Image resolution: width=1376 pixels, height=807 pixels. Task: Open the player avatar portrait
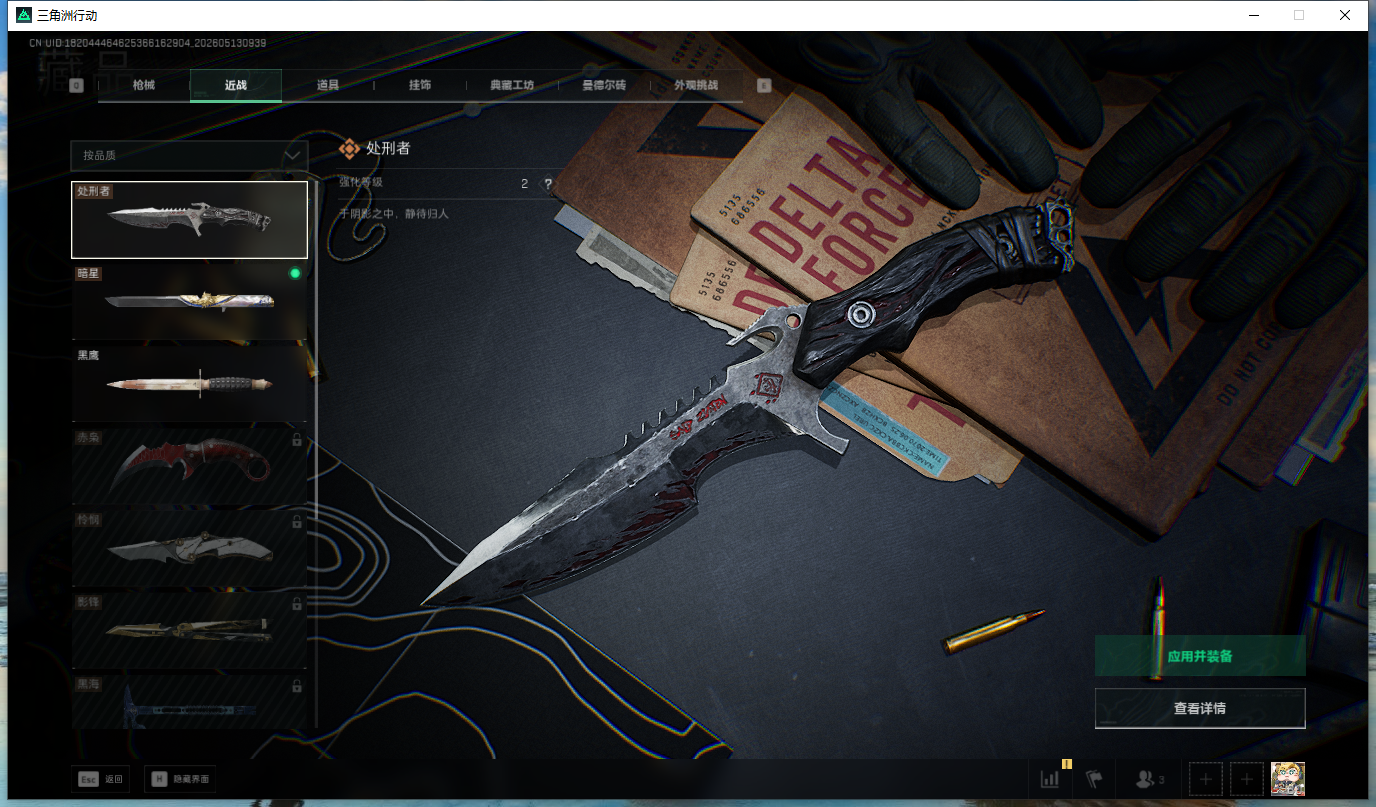(1288, 779)
